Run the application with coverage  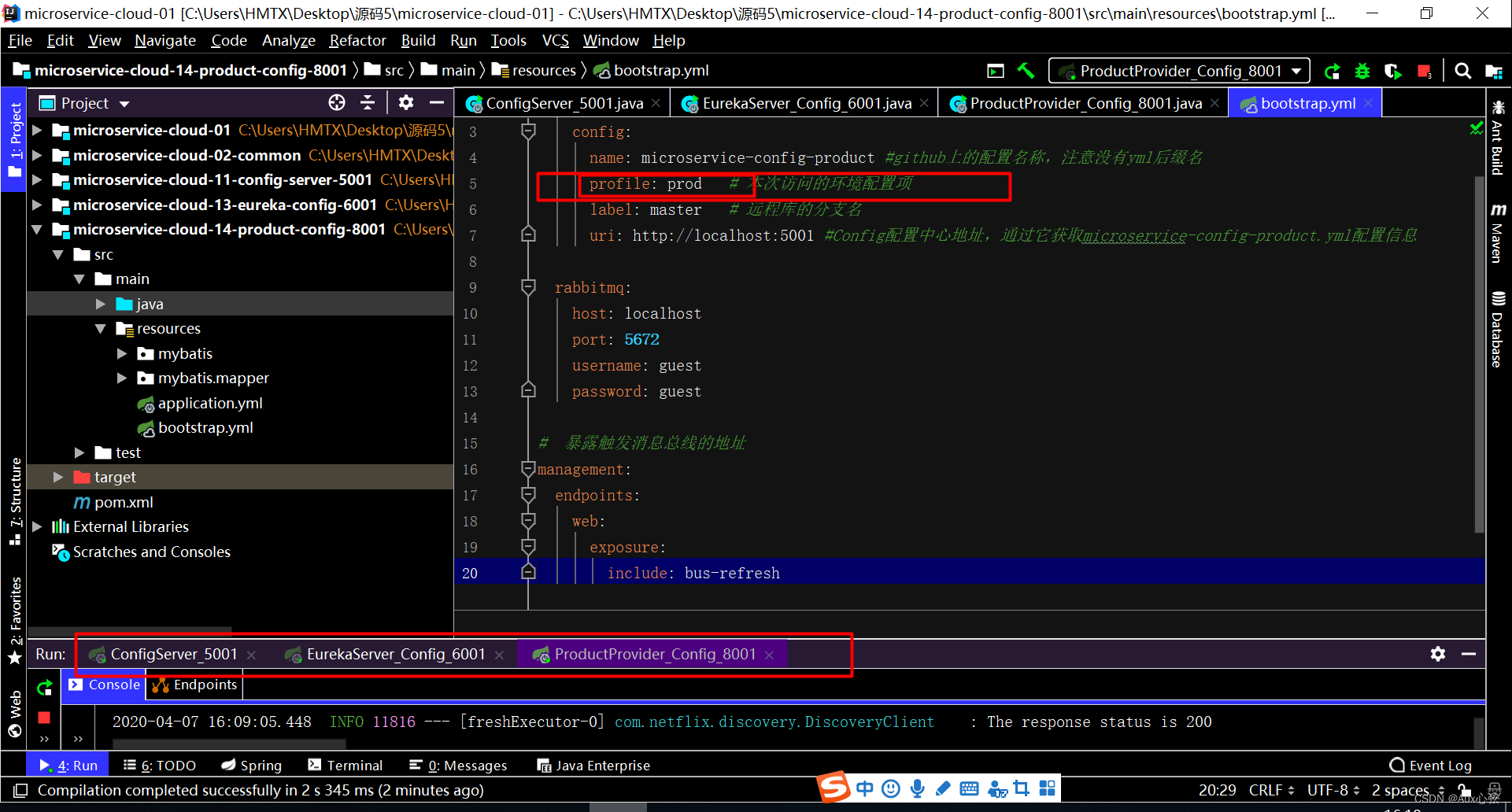click(x=1393, y=71)
